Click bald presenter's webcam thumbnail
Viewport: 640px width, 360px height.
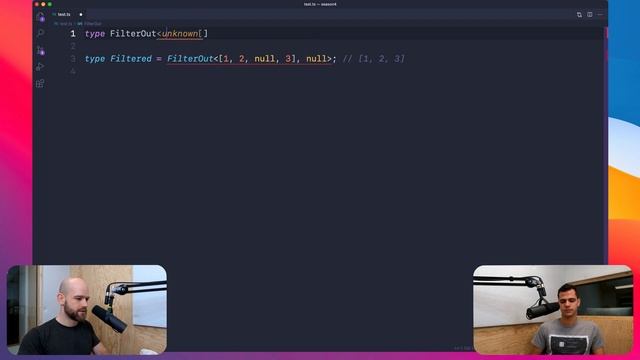87,310
